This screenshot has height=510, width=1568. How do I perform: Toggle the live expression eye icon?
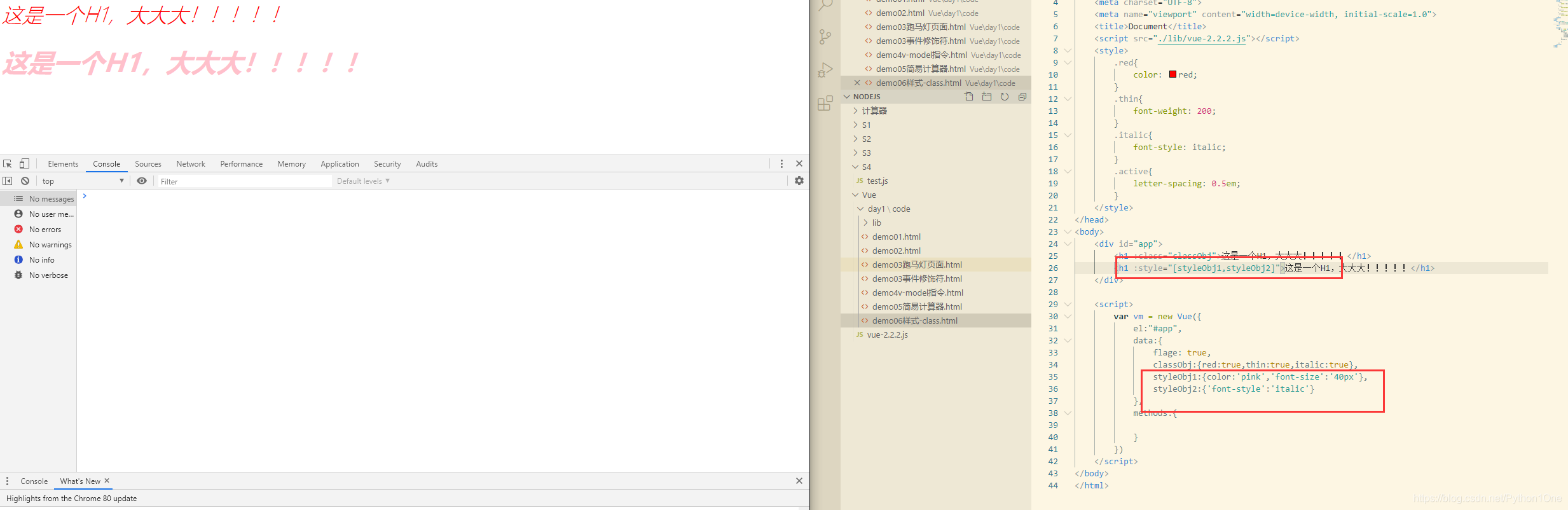pyautogui.click(x=142, y=181)
